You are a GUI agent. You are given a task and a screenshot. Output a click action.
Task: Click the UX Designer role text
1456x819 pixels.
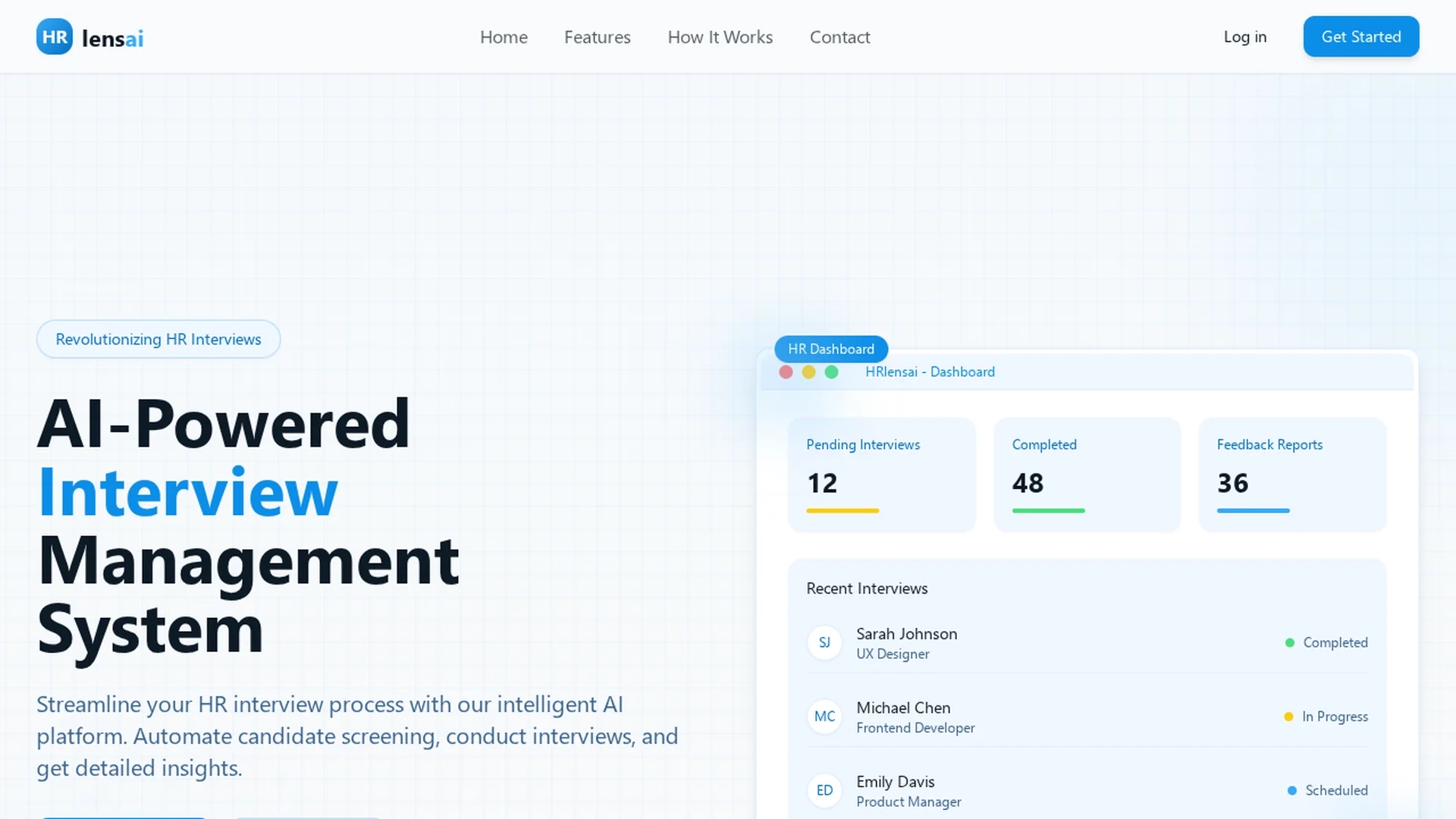tap(893, 654)
